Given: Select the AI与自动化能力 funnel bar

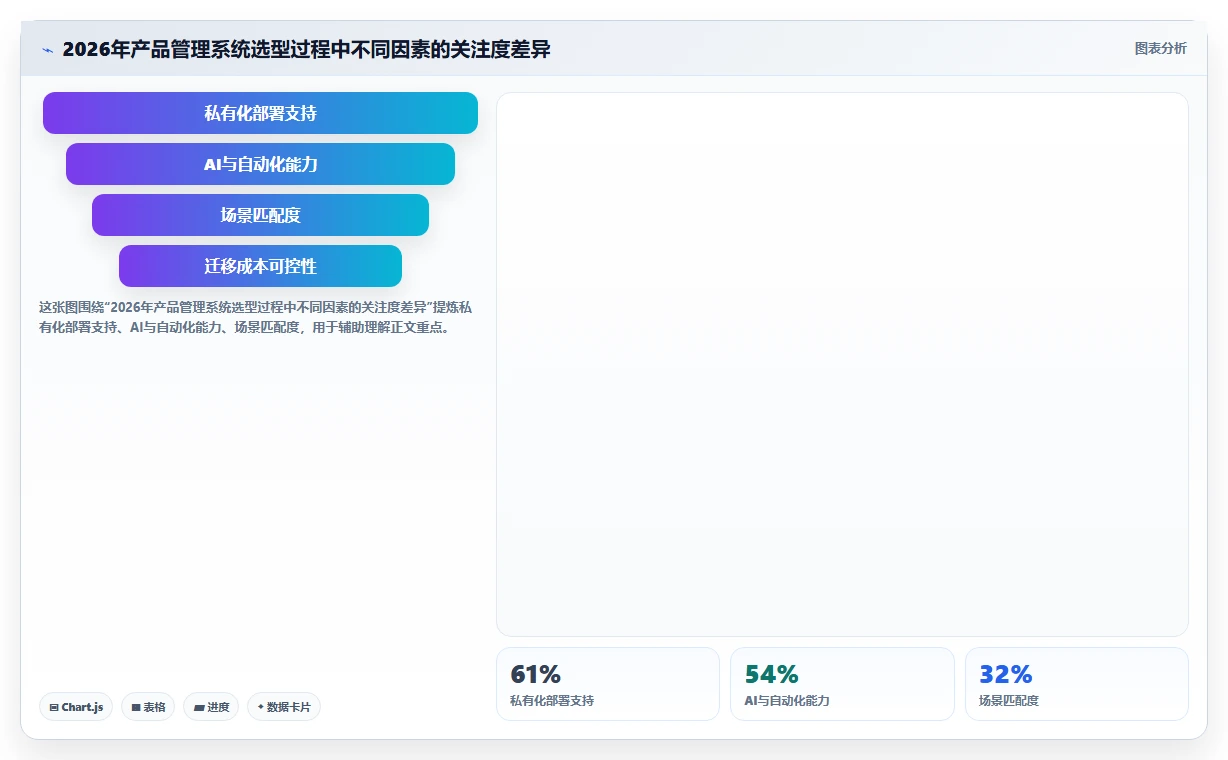Looking at the screenshot, I should 260,164.
